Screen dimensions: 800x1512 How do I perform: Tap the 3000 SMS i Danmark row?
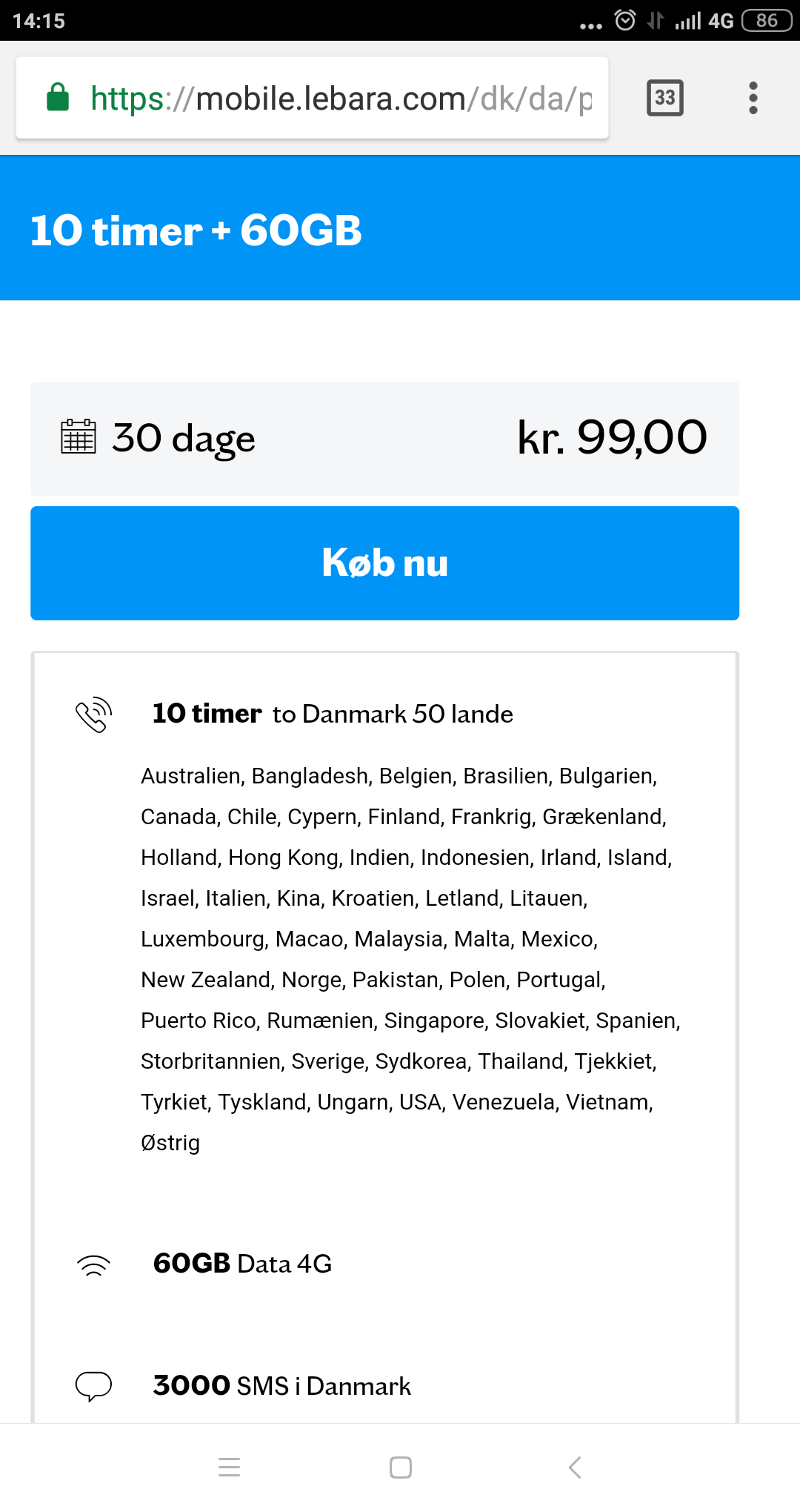(x=281, y=1386)
